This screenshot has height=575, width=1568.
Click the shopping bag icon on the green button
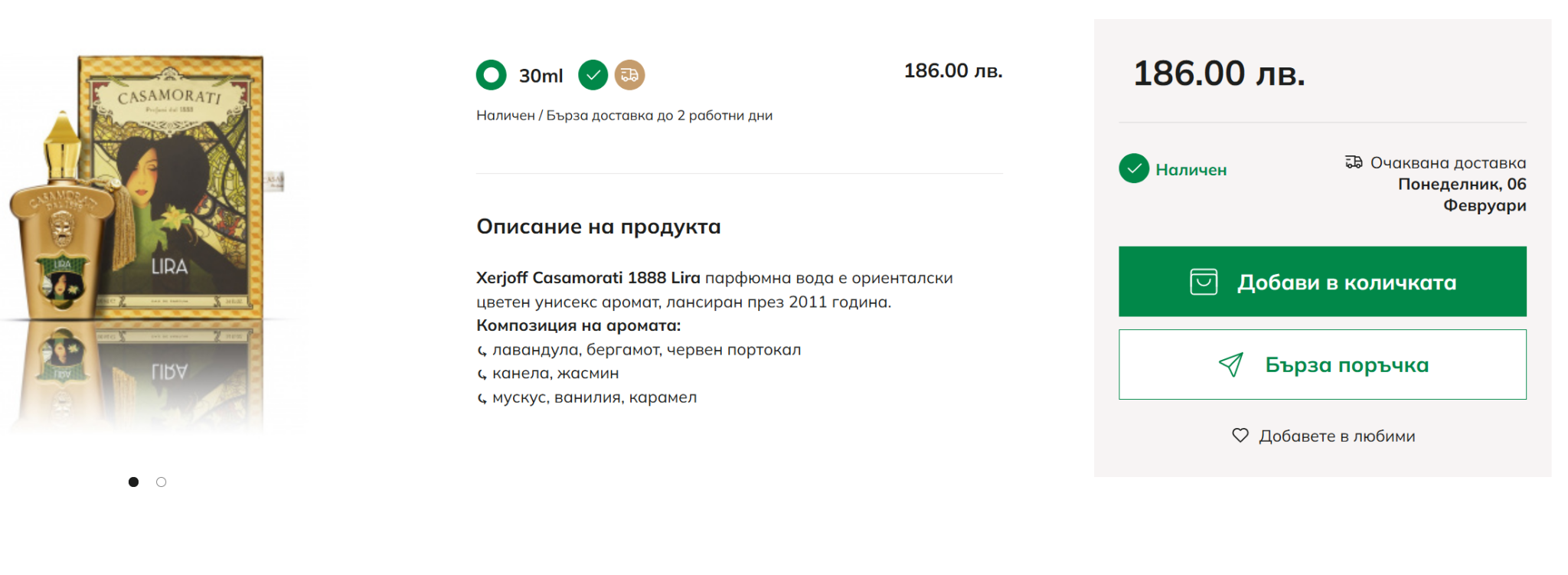point(1203,282)
